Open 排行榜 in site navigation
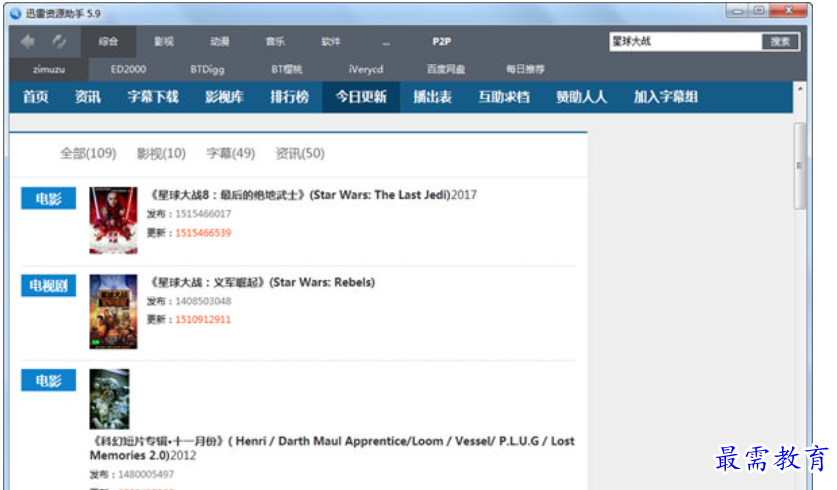This screenshot has height=490, width=837. click(289, 97)
